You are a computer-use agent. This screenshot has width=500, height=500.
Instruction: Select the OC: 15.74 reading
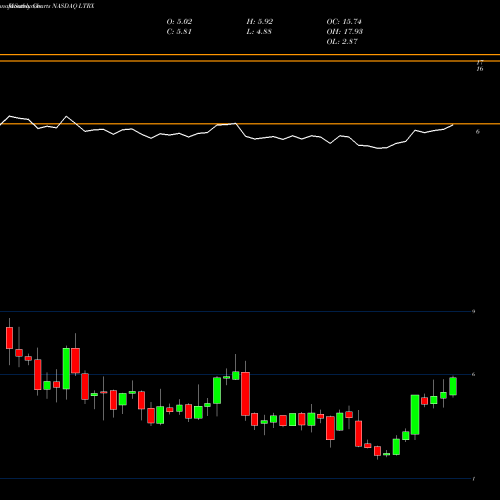coord(344,22)
